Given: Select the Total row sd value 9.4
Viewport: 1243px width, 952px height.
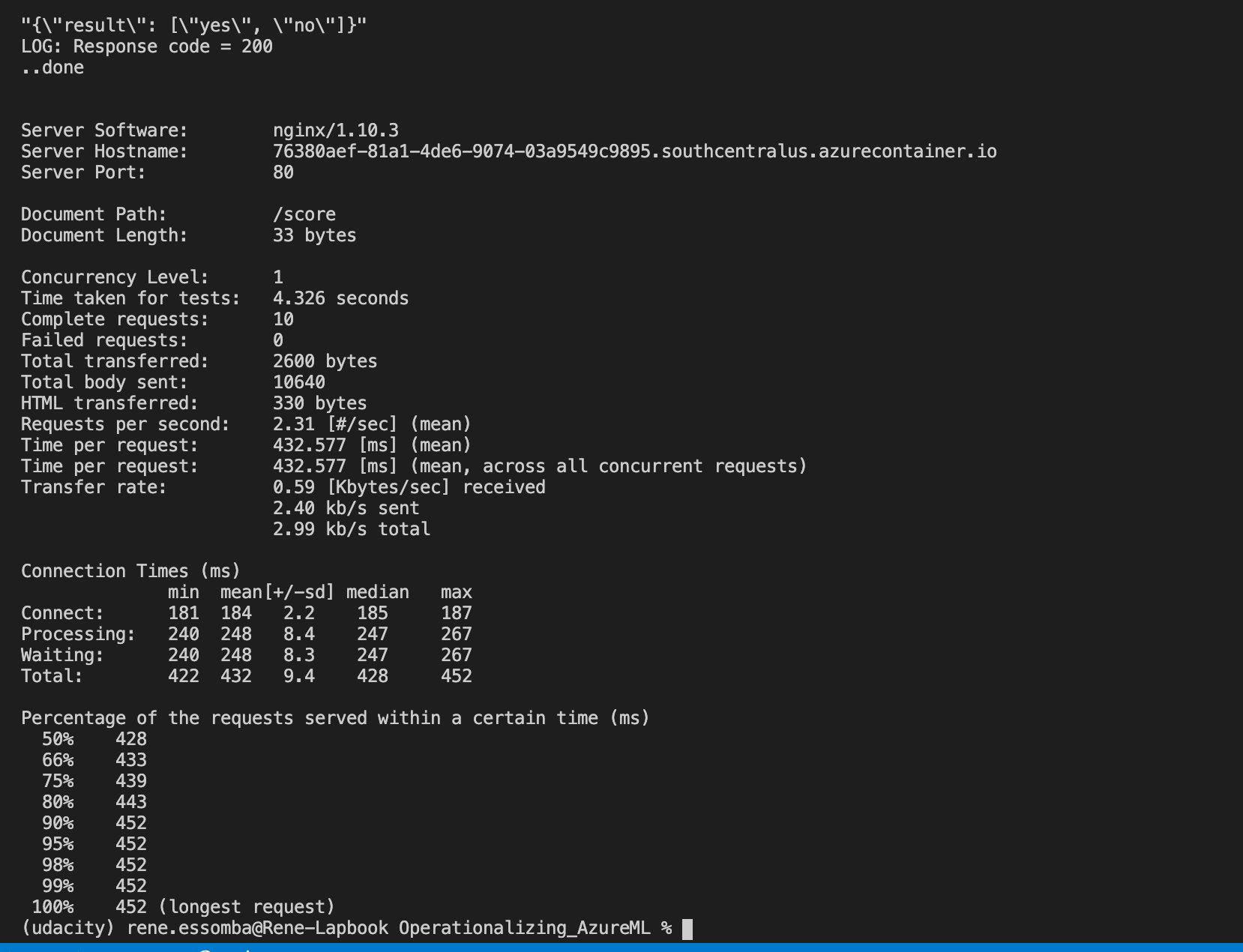Looking at the screenshot, I should 299,676.
